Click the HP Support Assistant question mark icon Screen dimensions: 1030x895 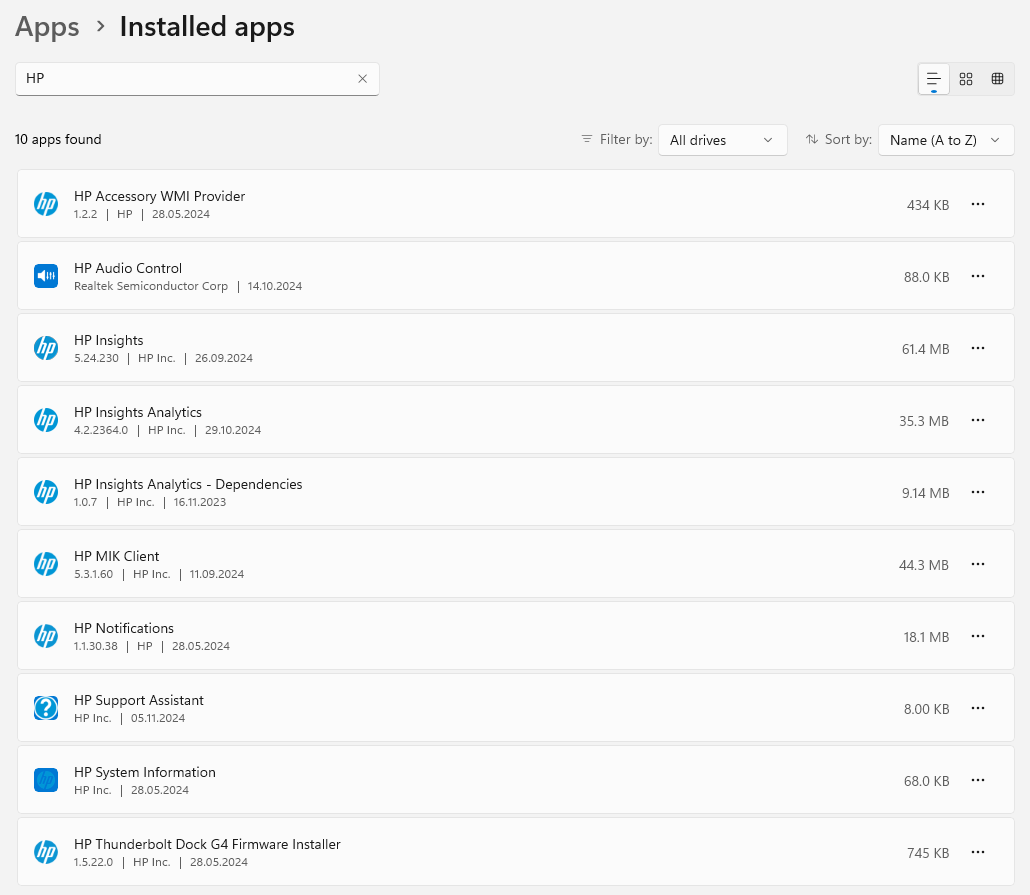[46, 708]
